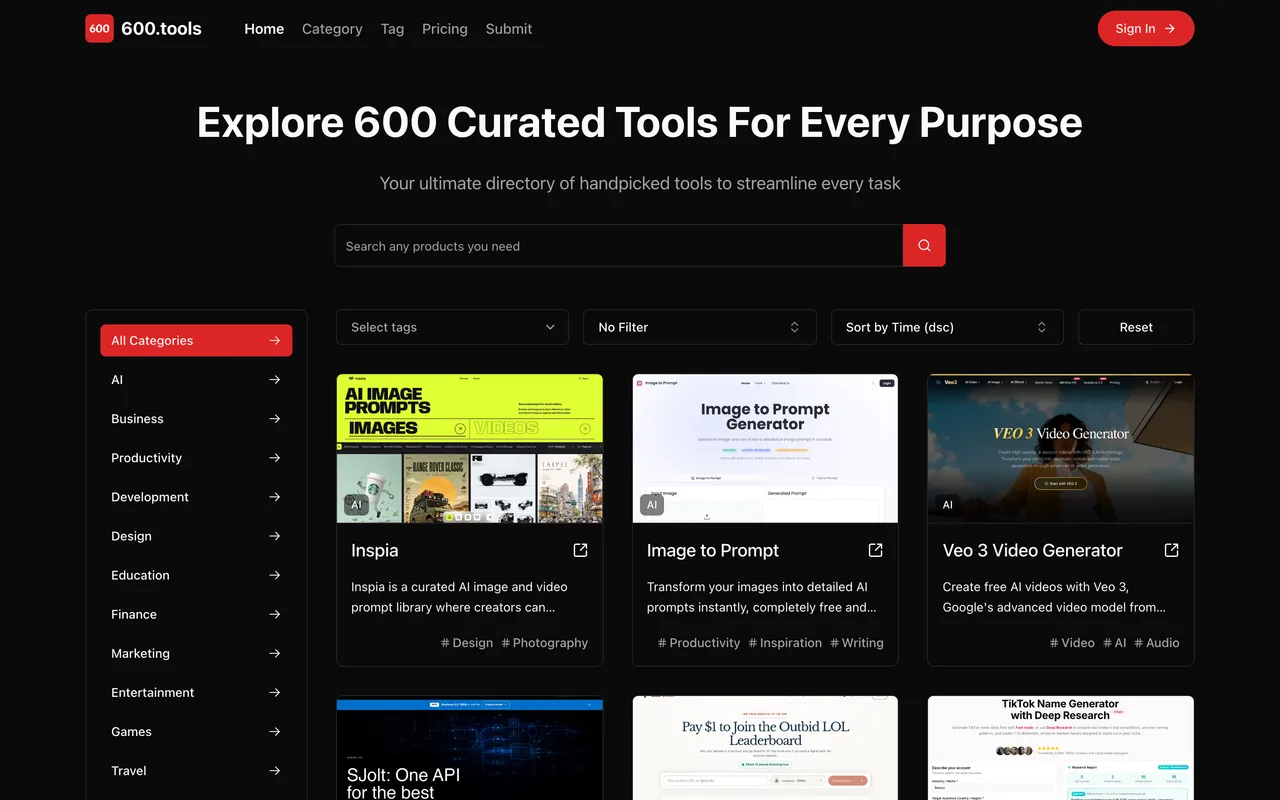The image size is (1280, 800).
Task: Select Design category label in sidebar
Action: [x=131, y=536]
